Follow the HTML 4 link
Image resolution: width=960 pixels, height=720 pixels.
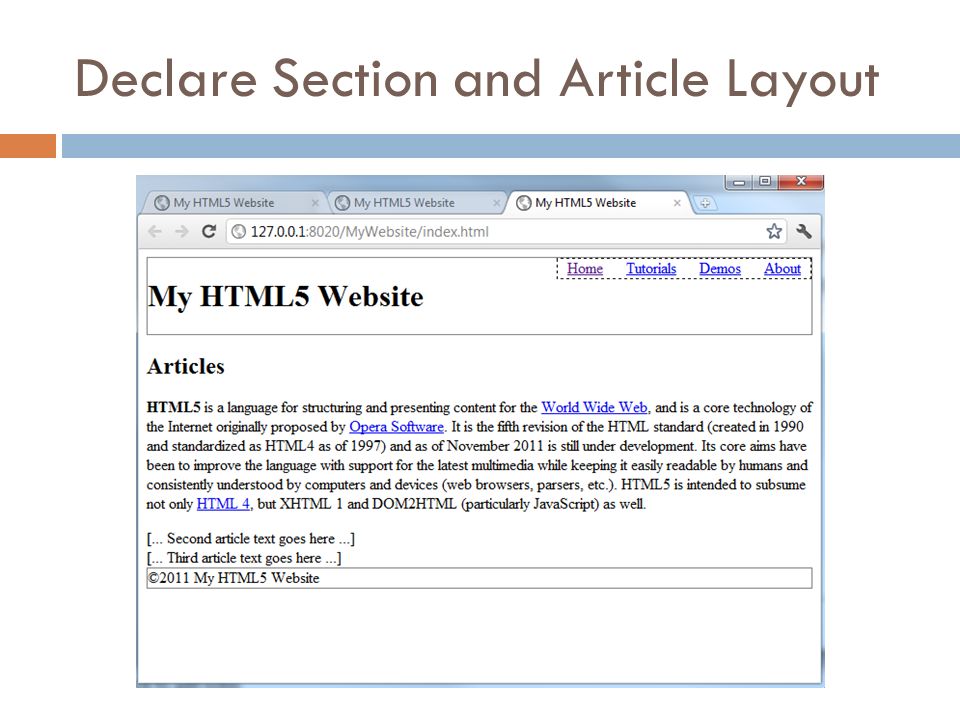(x=223, y=504)
